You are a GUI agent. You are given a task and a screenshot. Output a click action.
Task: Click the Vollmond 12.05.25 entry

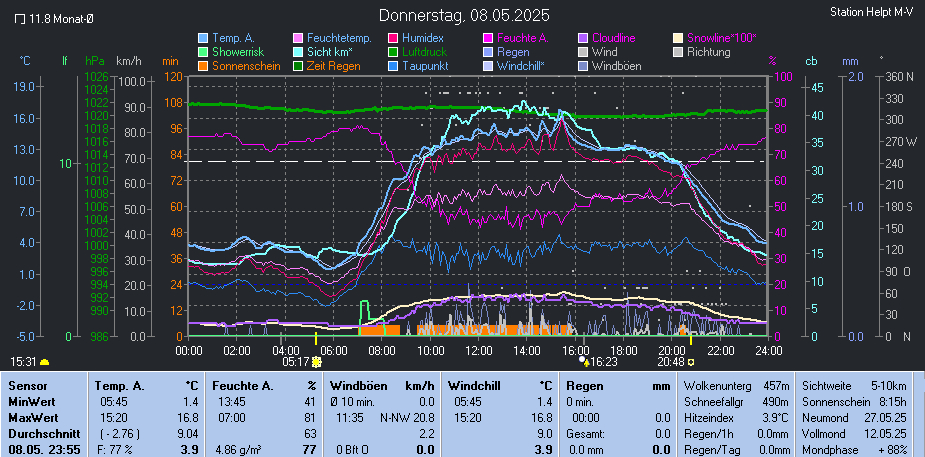pyautogui.click(x=854, y=433)
